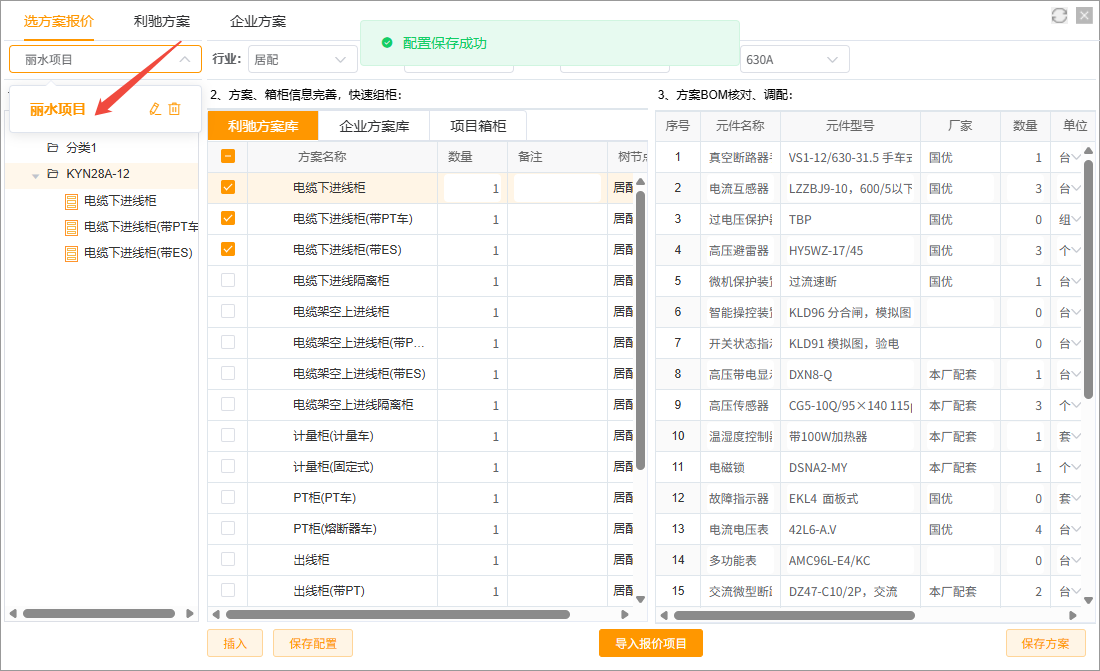Click the tree panel horizontal scrollbar thumb
This screenshot has width=1100, height=671.
pyautogui.click(x=99, y=613)
